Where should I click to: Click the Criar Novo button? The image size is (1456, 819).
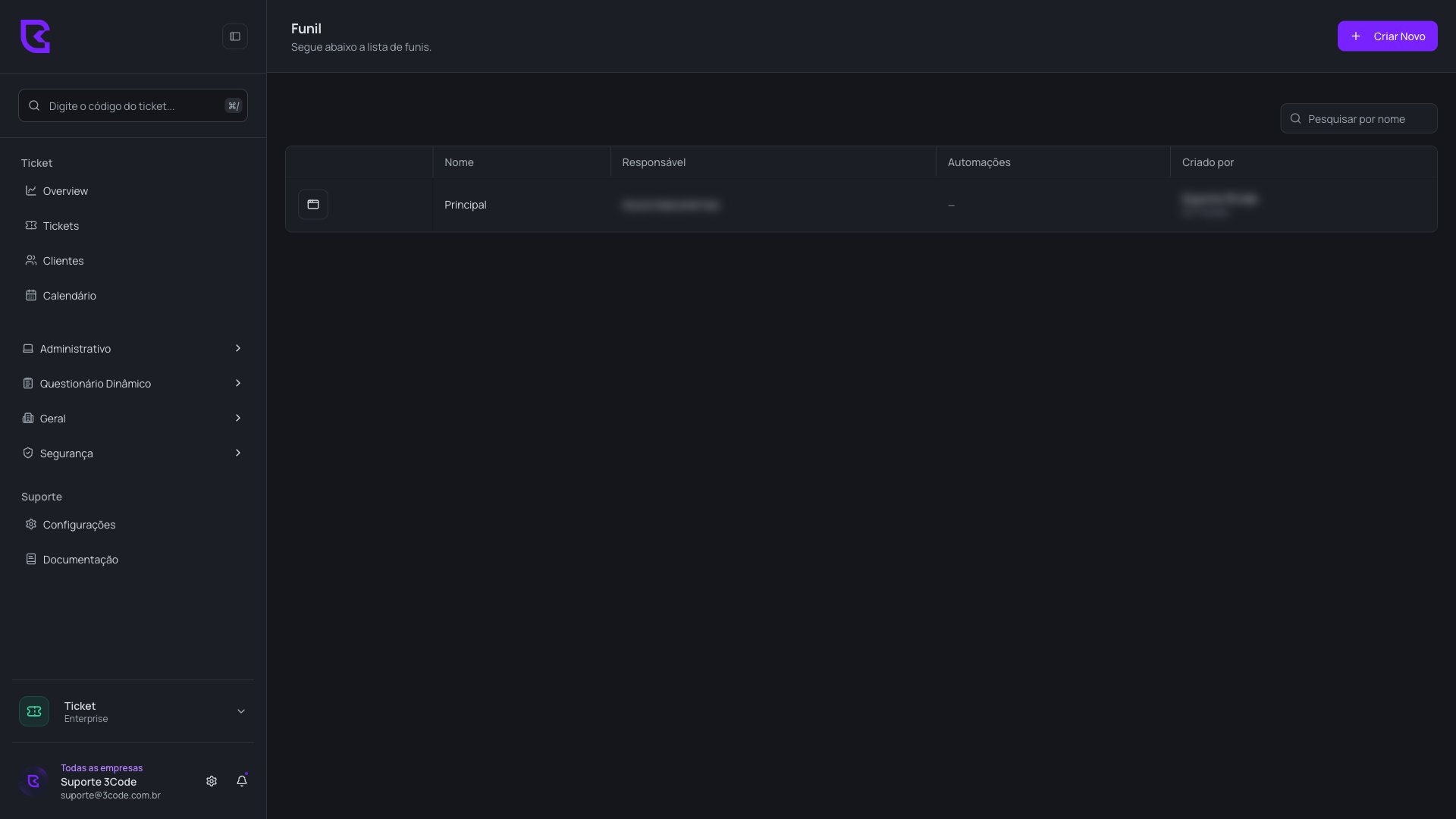point(1387,36)
